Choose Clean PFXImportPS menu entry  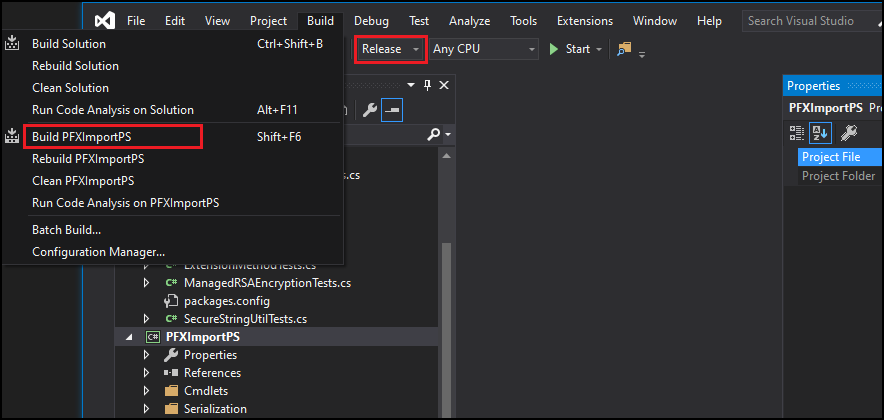pyautogui.click(x=172, y=181)
